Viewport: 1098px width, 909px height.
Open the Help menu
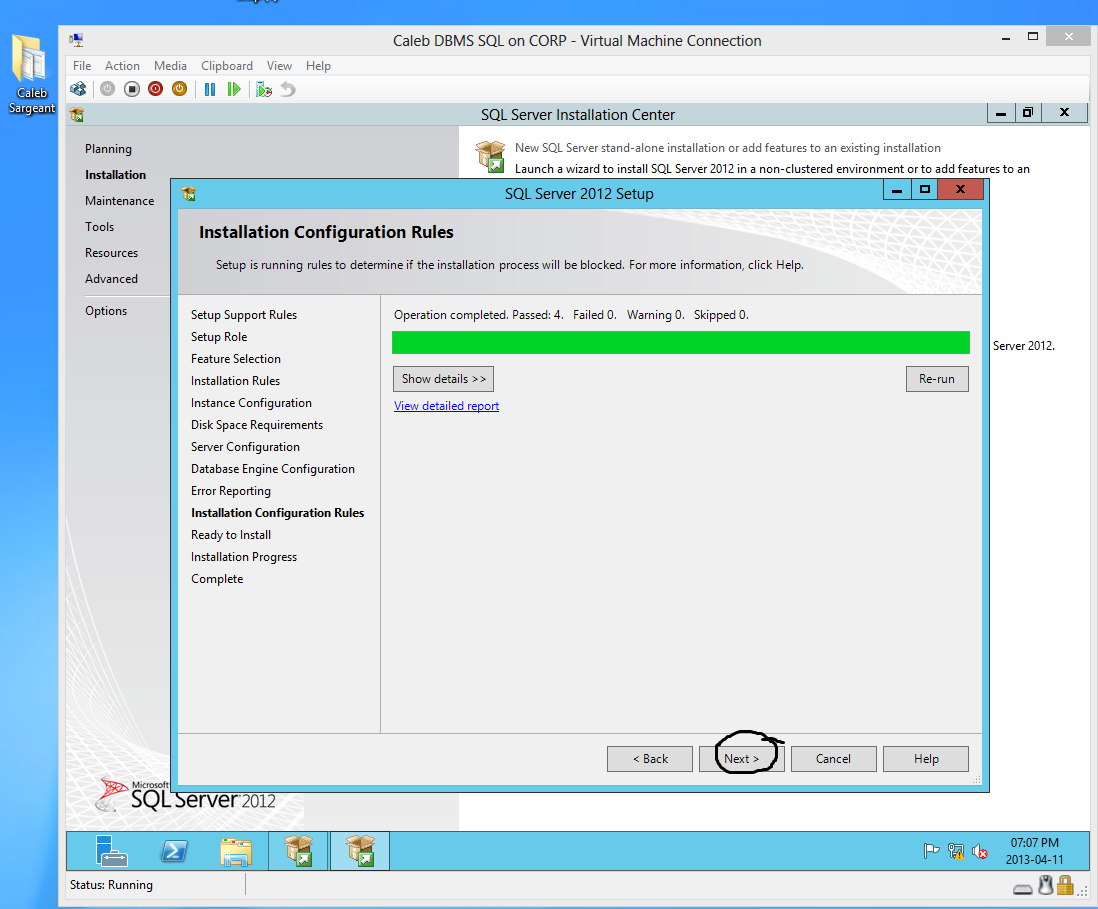coord(318,66)
